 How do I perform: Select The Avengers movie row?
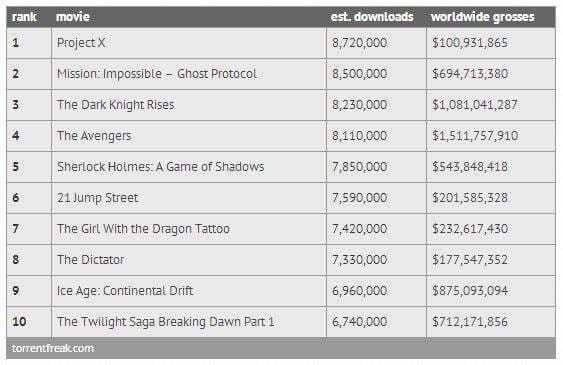pyautogui.click(x=281, y=136)
